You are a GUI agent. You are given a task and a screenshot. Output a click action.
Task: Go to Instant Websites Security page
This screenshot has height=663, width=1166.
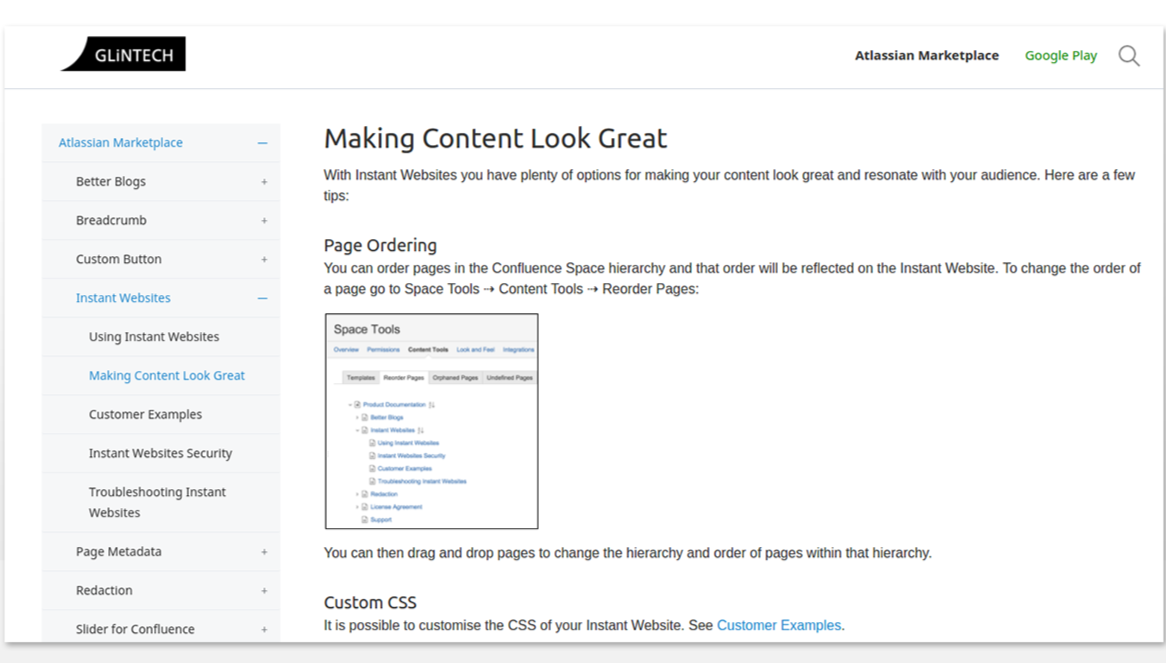click(x=160, y=453)
